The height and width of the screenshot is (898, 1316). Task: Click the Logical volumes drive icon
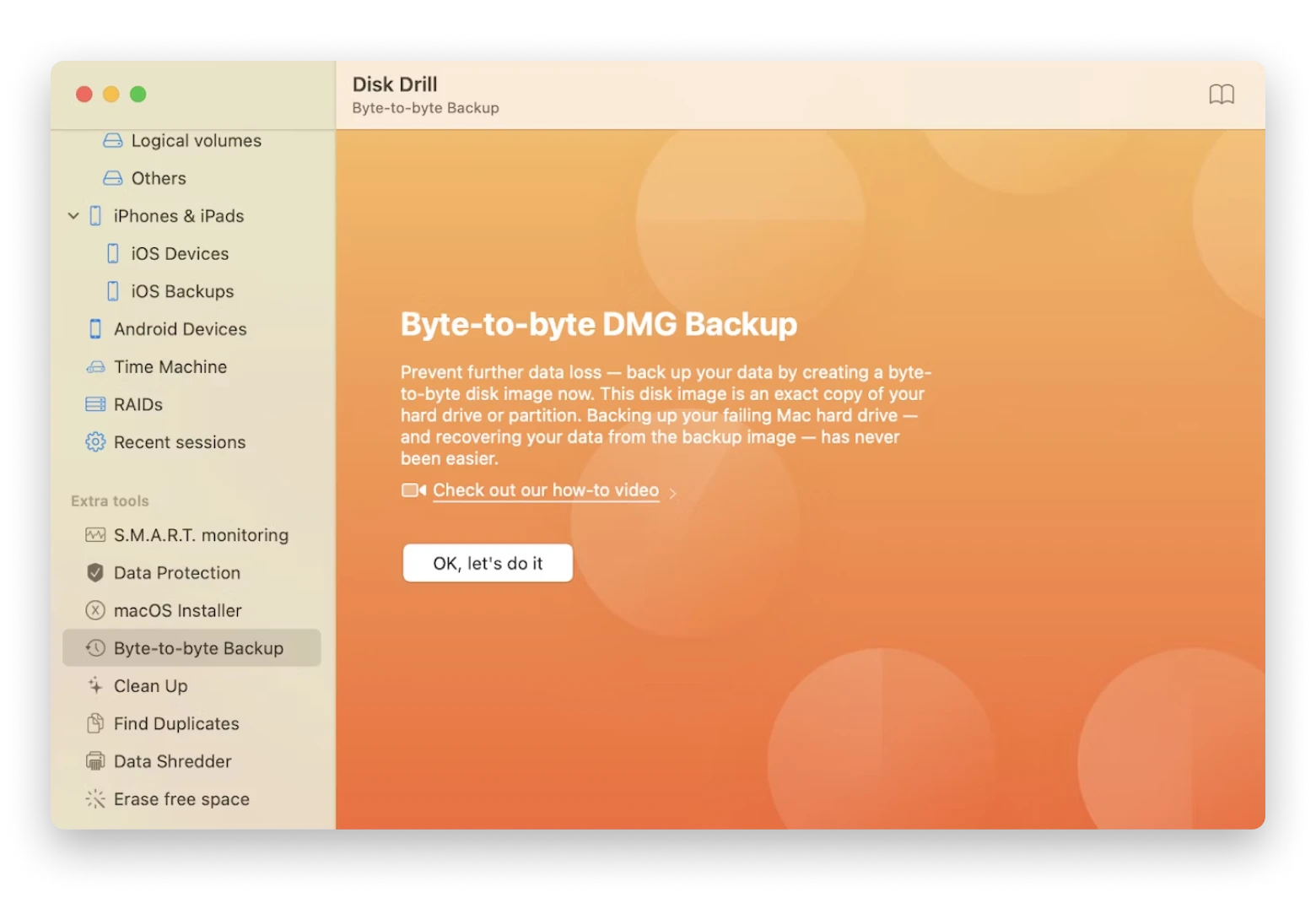112,141
